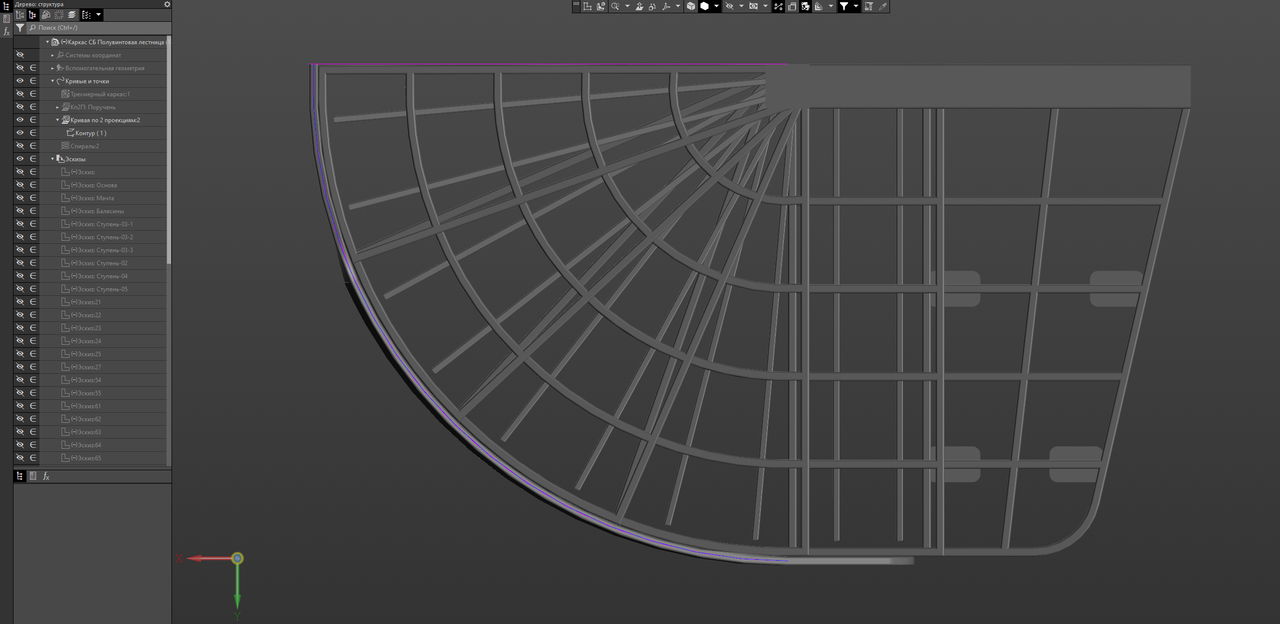Select Эскиз: Мачта in the tree
The height and width of the screenshot is (624, 1280).
(x=92, y=198)
